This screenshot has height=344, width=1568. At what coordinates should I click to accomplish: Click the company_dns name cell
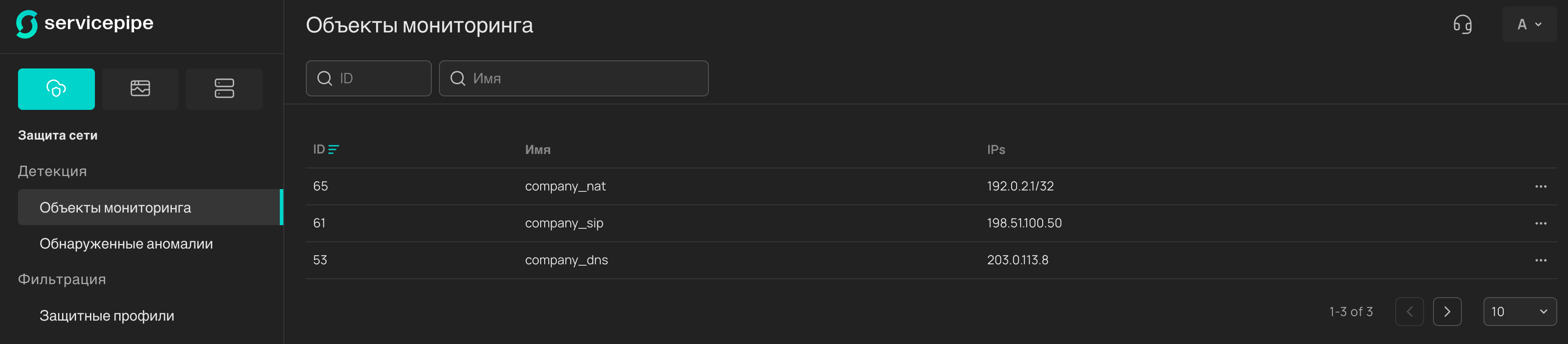tap(566, 261)
